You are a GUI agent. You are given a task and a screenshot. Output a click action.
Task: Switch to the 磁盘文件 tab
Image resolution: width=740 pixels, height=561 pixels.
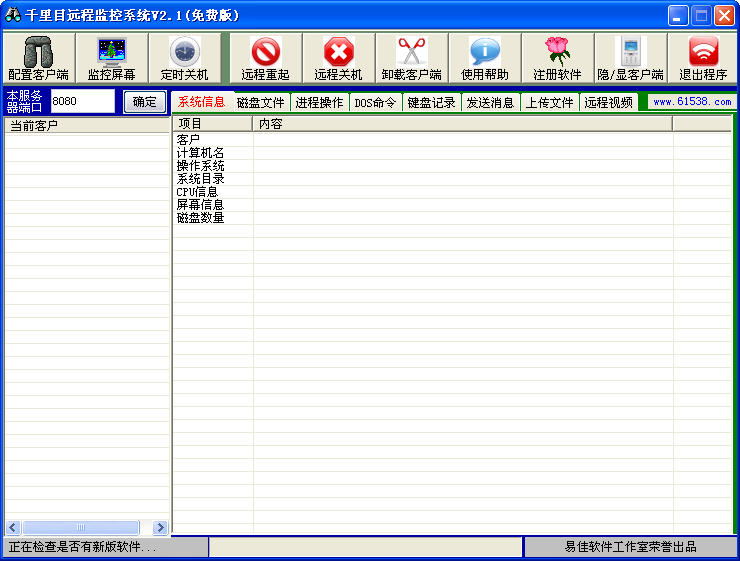(x=260, y=102)
